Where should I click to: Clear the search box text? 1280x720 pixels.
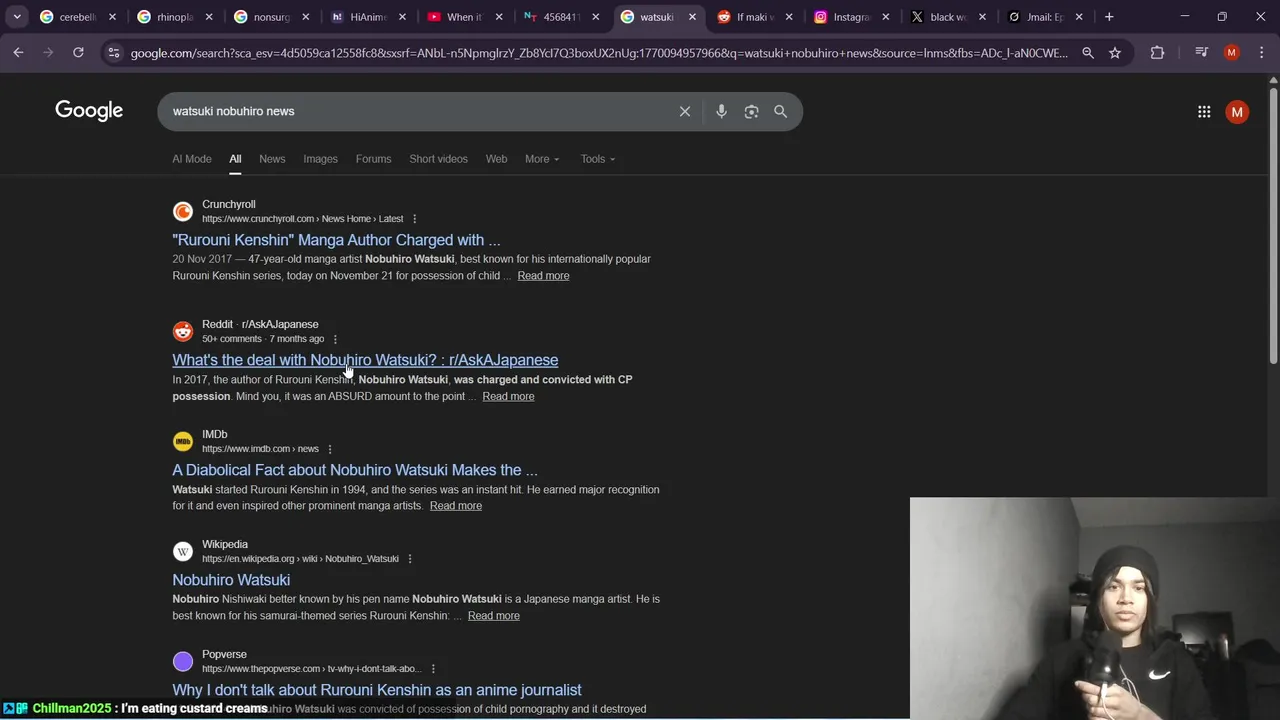point(685,112)
